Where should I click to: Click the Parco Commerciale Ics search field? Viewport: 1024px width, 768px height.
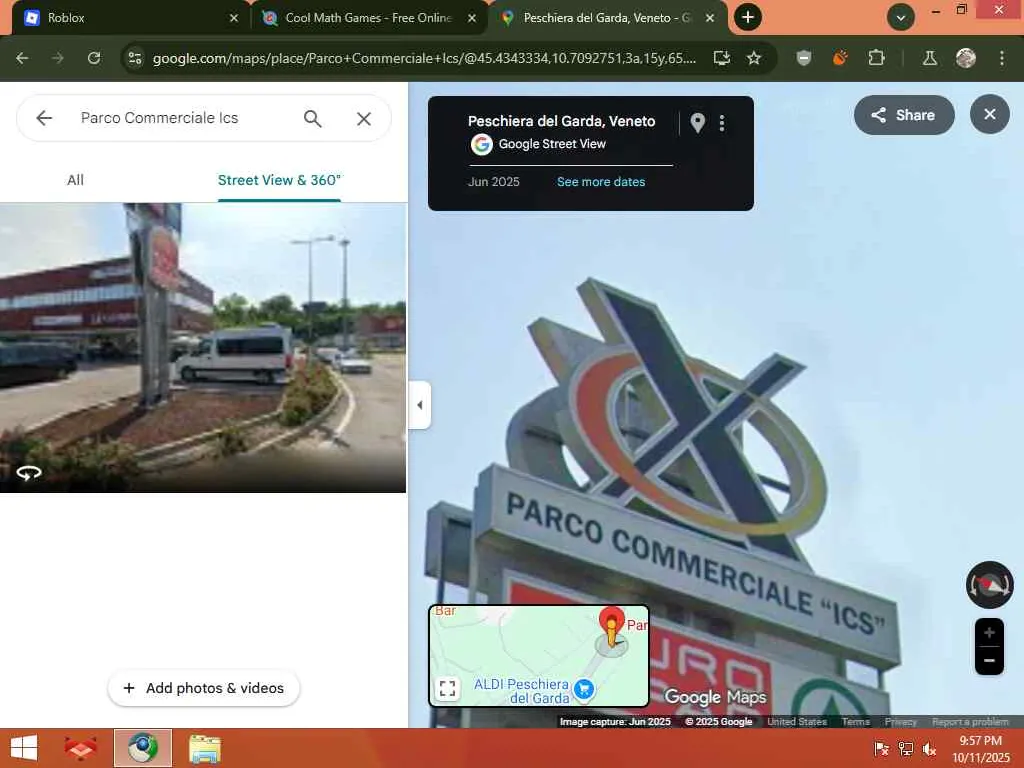tap(183, 118)
